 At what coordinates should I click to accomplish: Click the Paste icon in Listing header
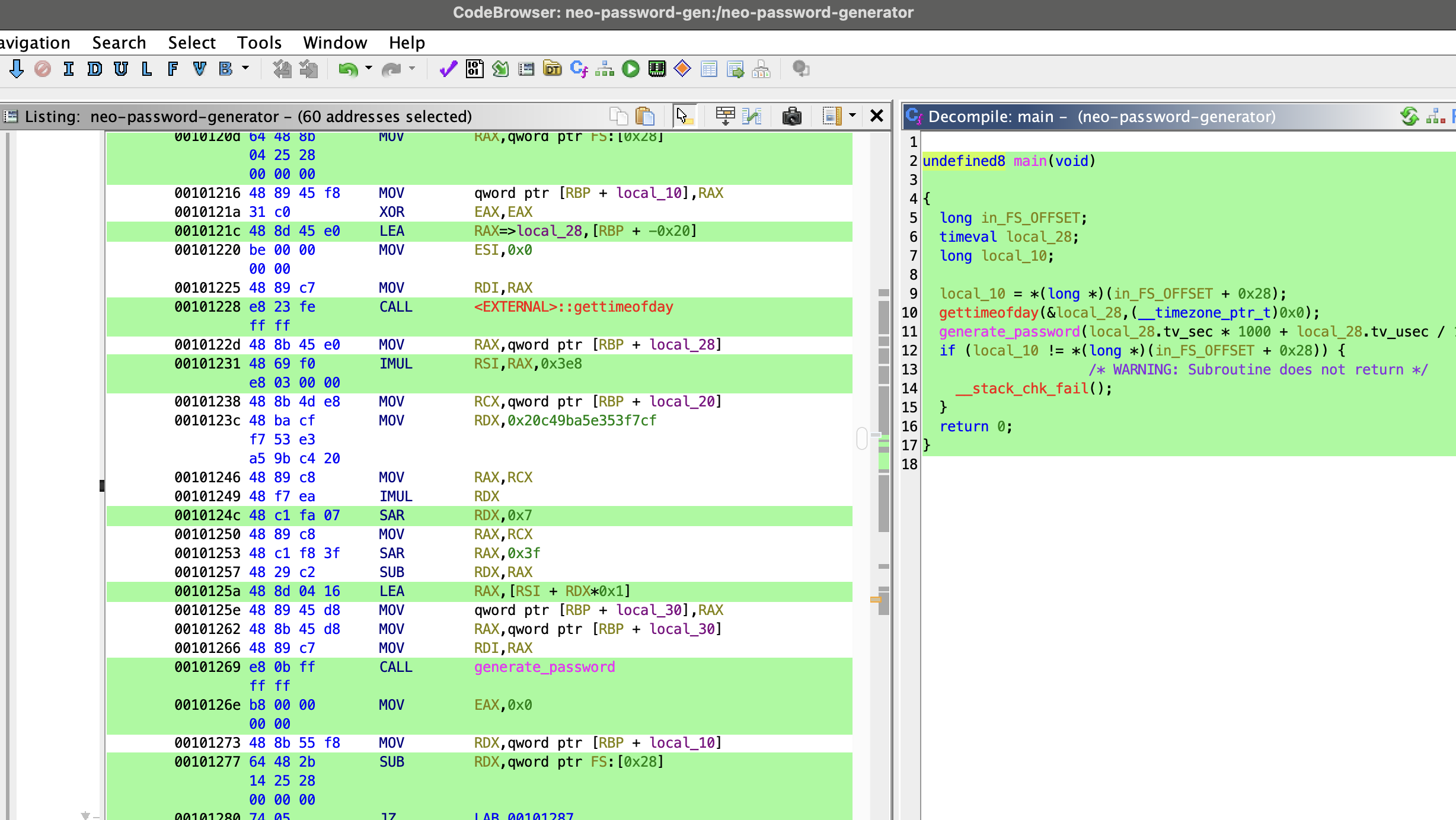tap(644, 116)
